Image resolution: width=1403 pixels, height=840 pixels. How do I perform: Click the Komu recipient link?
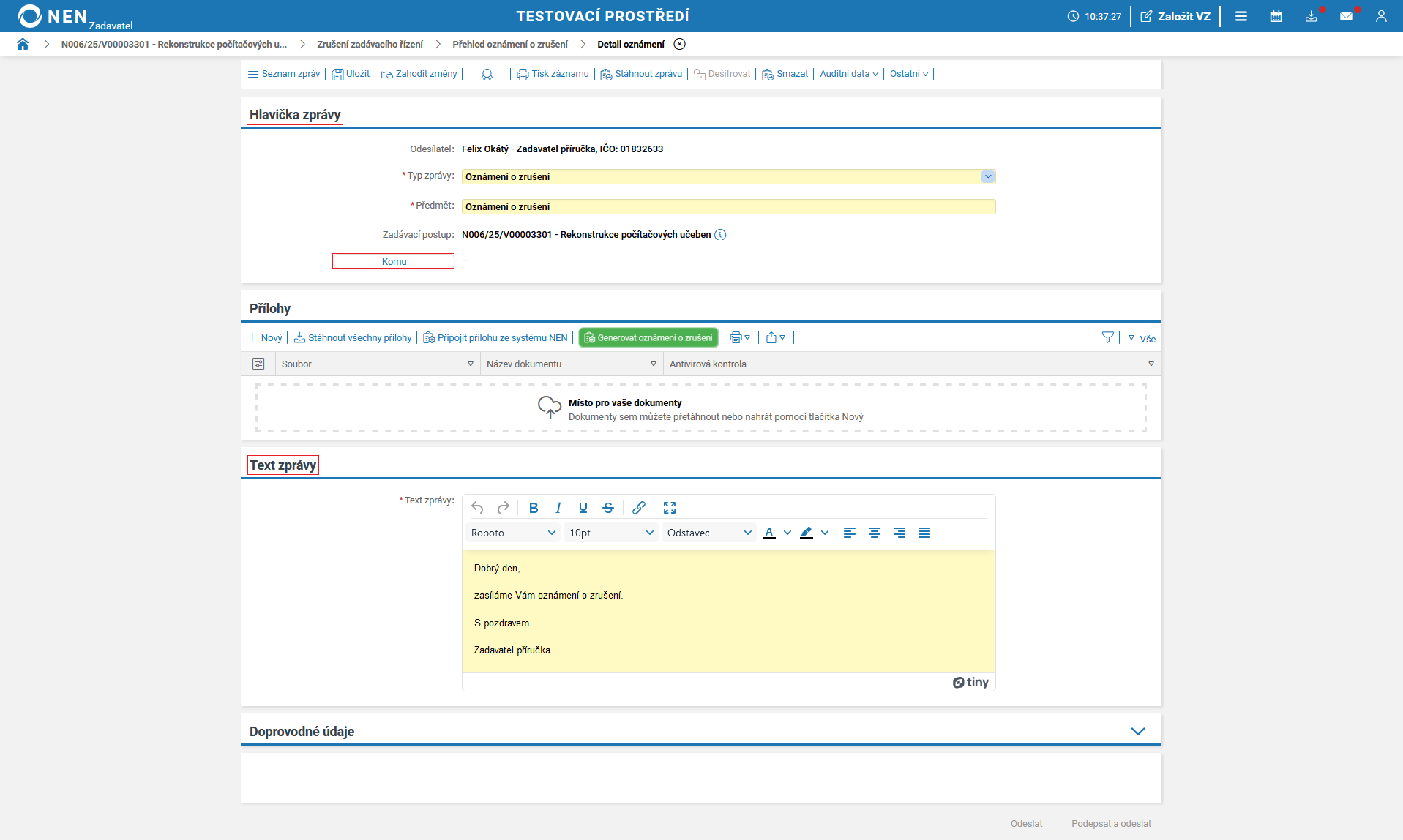[394, 261]
